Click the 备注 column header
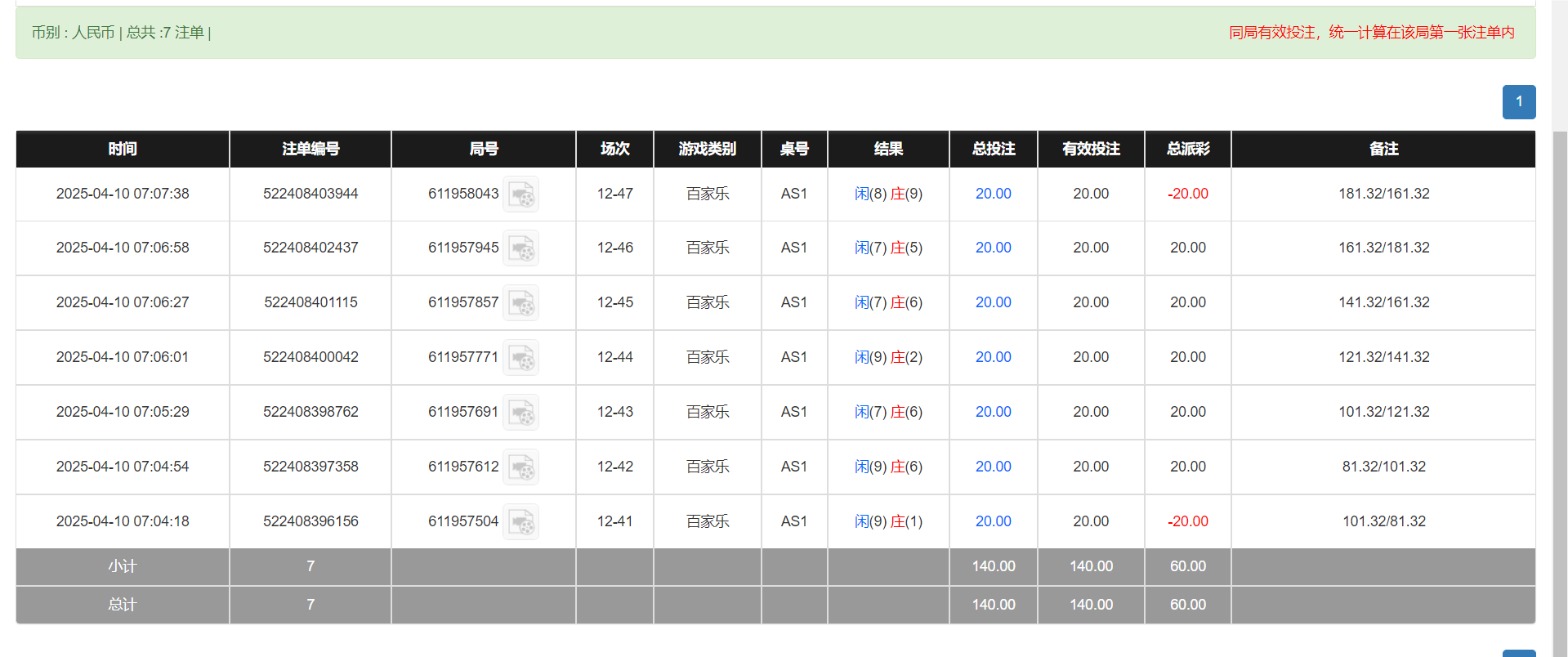 (1383, 149)
